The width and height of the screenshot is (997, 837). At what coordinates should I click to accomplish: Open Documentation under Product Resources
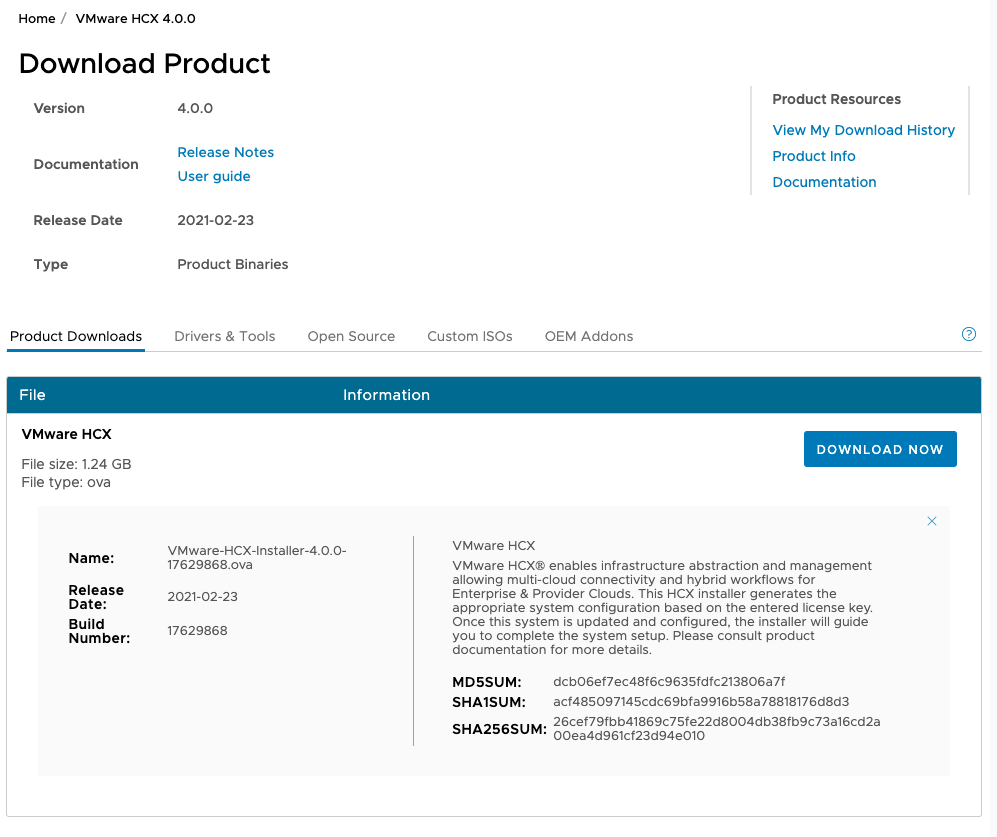coord(824,182)
